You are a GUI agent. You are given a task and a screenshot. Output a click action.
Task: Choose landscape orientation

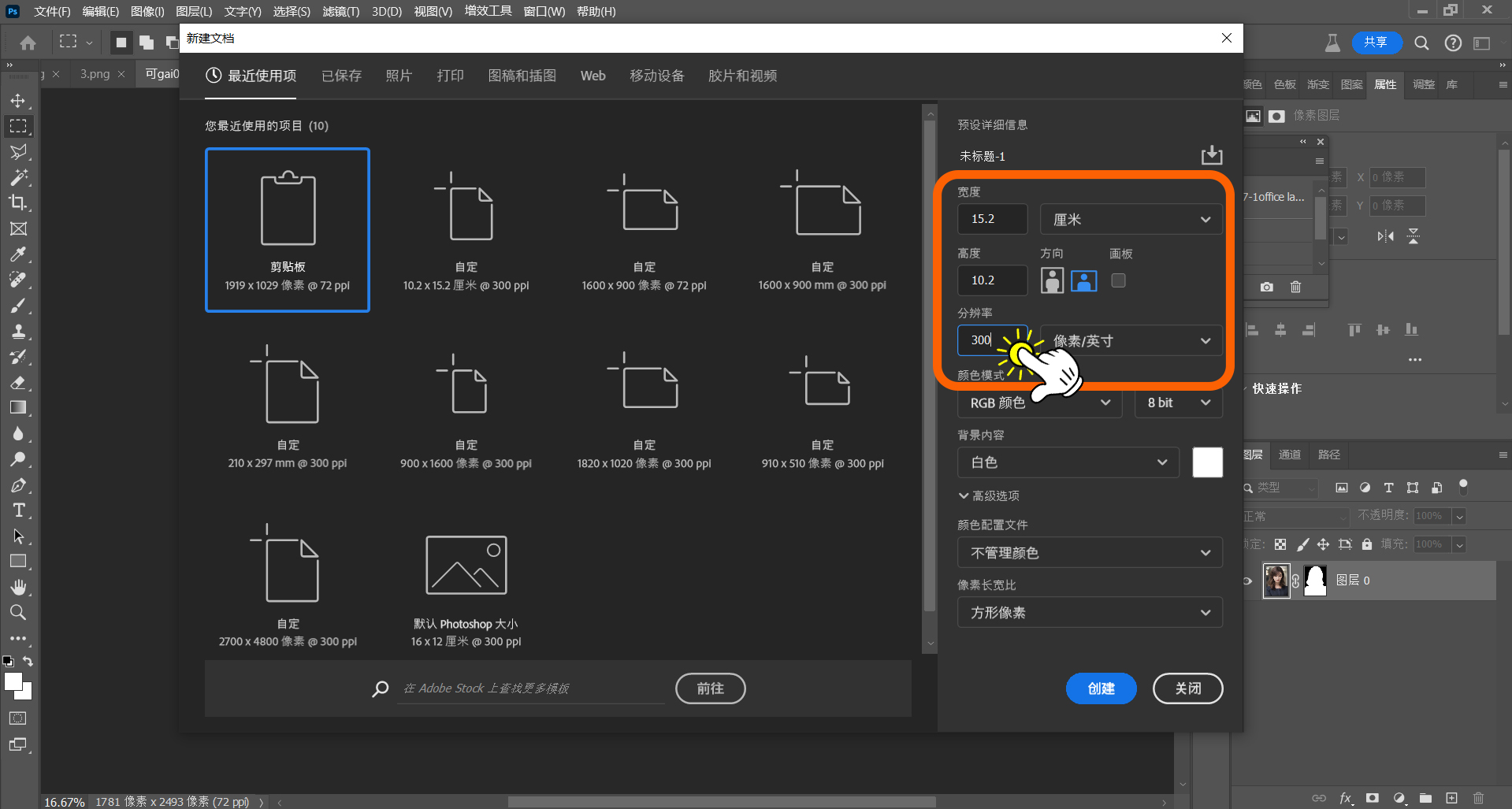(1084, 280)
